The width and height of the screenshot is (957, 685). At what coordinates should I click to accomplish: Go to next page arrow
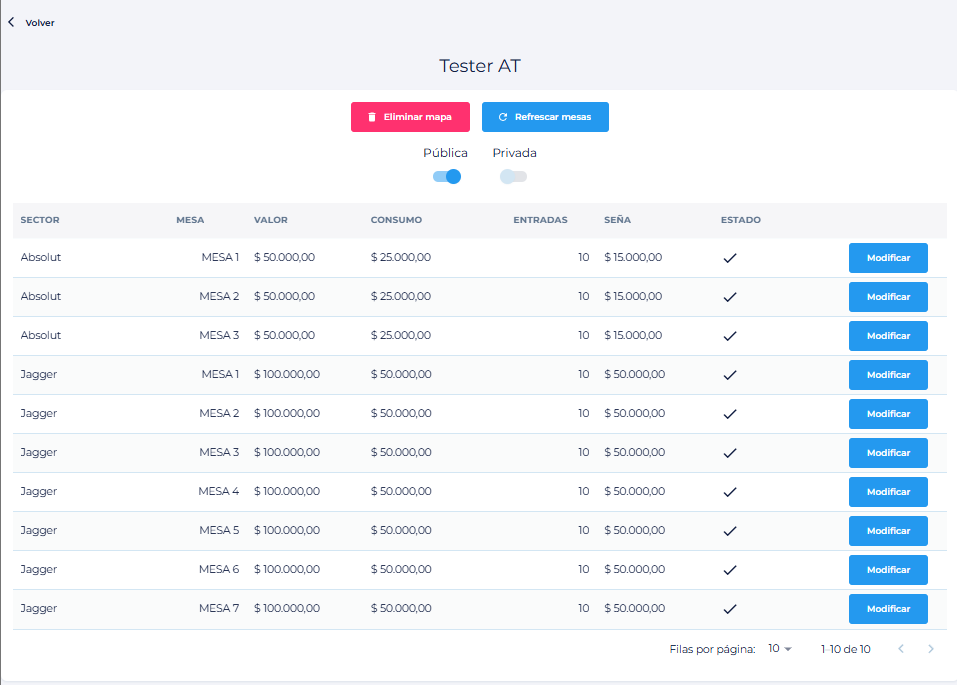(931, 648)
